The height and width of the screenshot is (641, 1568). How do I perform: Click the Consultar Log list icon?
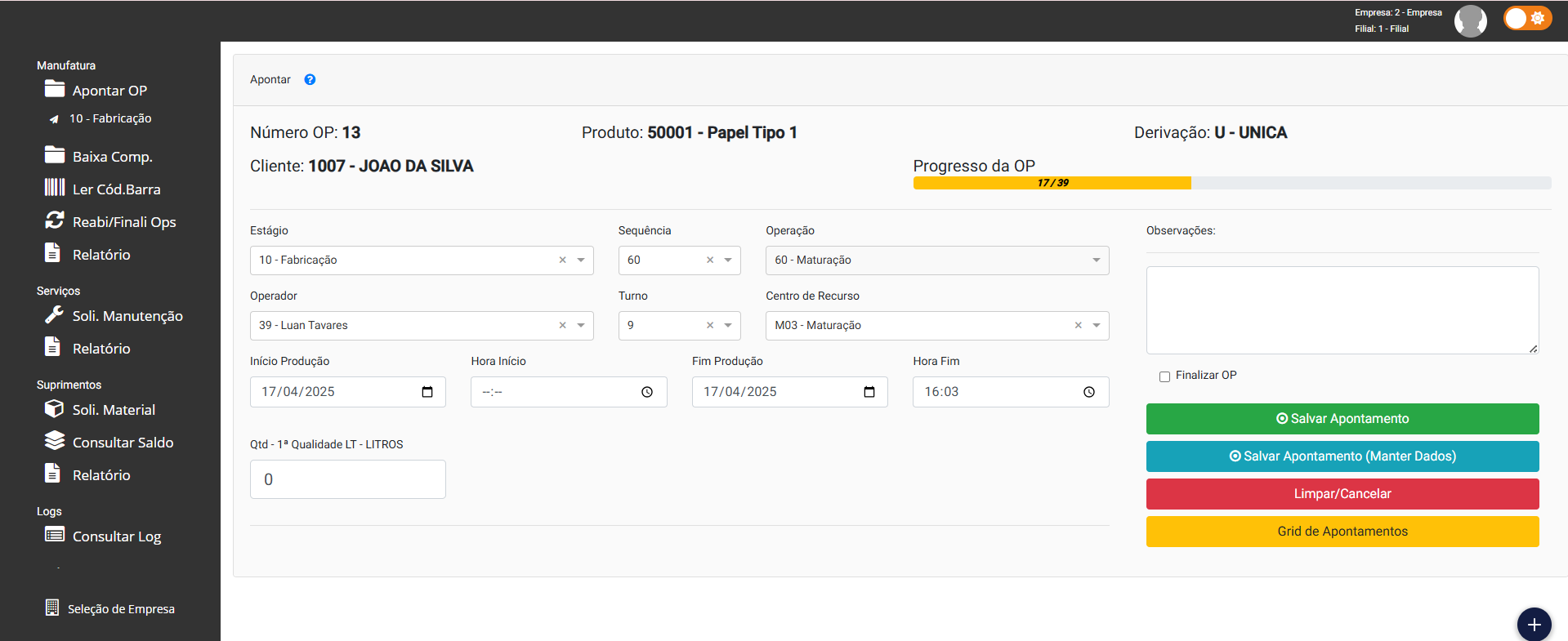pyautogui.click(x=55, y=535)
